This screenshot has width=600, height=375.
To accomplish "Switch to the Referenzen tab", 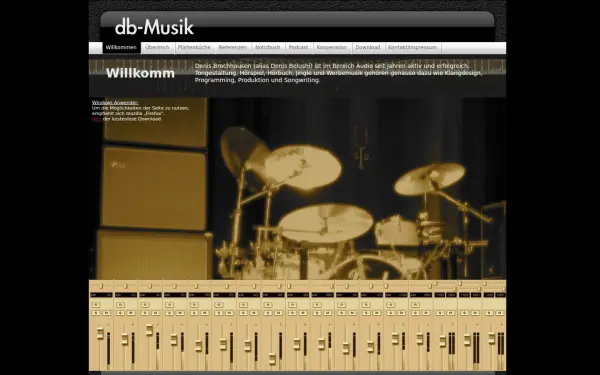I will pos(233,47).
